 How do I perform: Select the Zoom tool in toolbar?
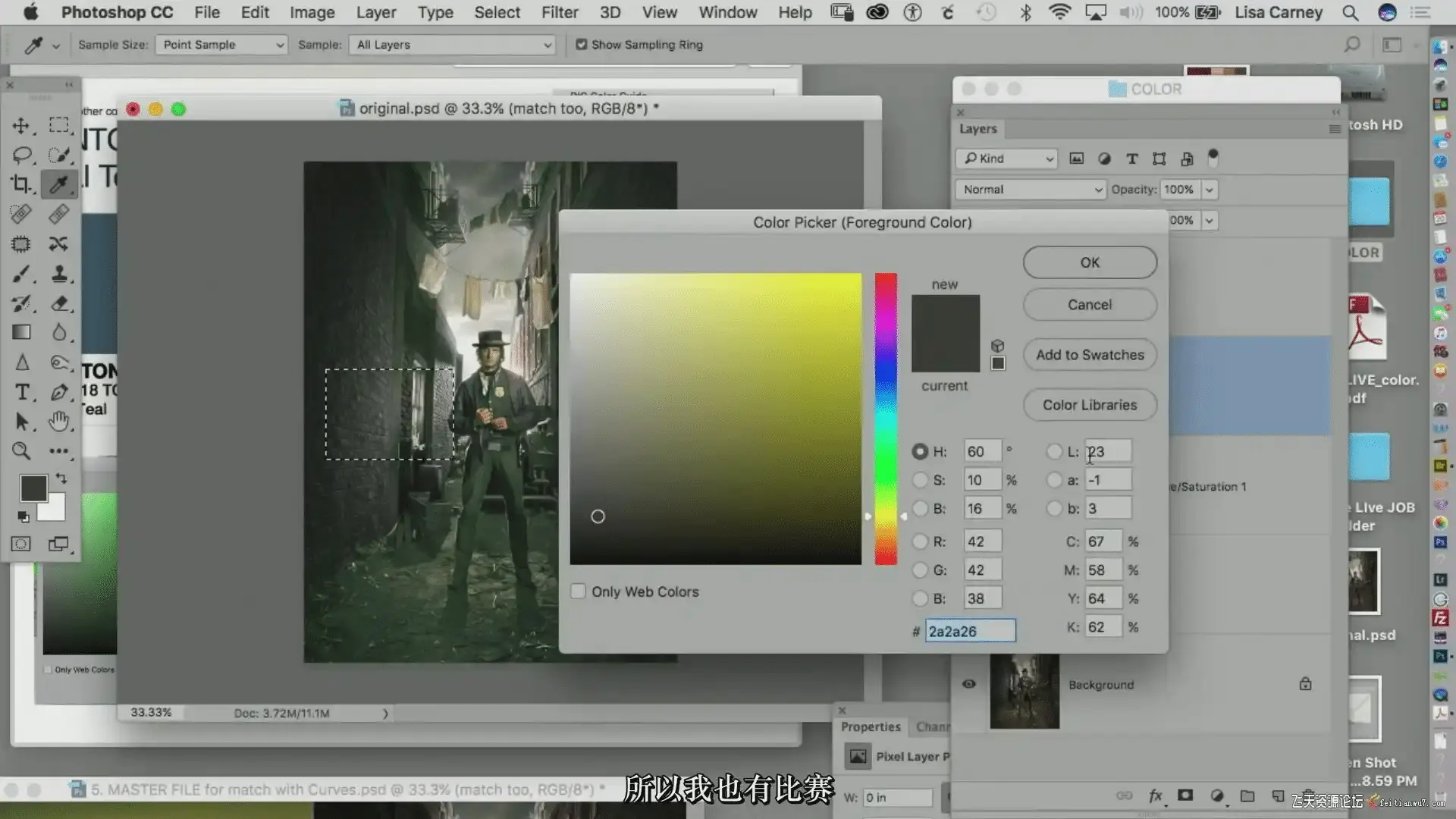coord(21,451)
